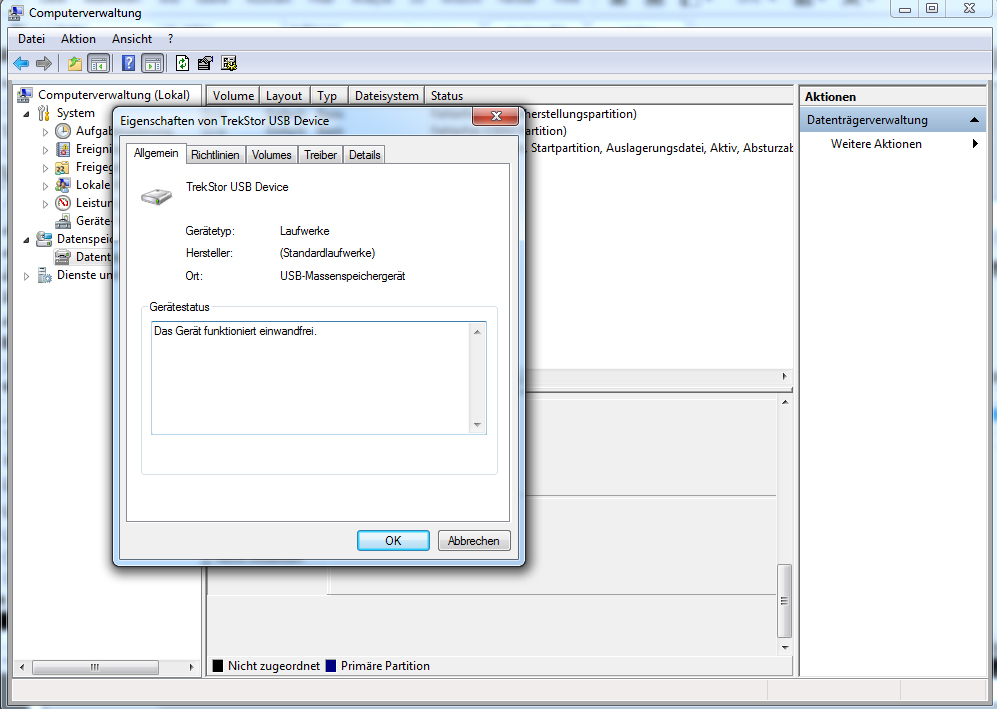Image resolution: width=997 pixels, height=709 pixels.
Task: Toggle the show/hide action pane icon
Action: (153, 63)
